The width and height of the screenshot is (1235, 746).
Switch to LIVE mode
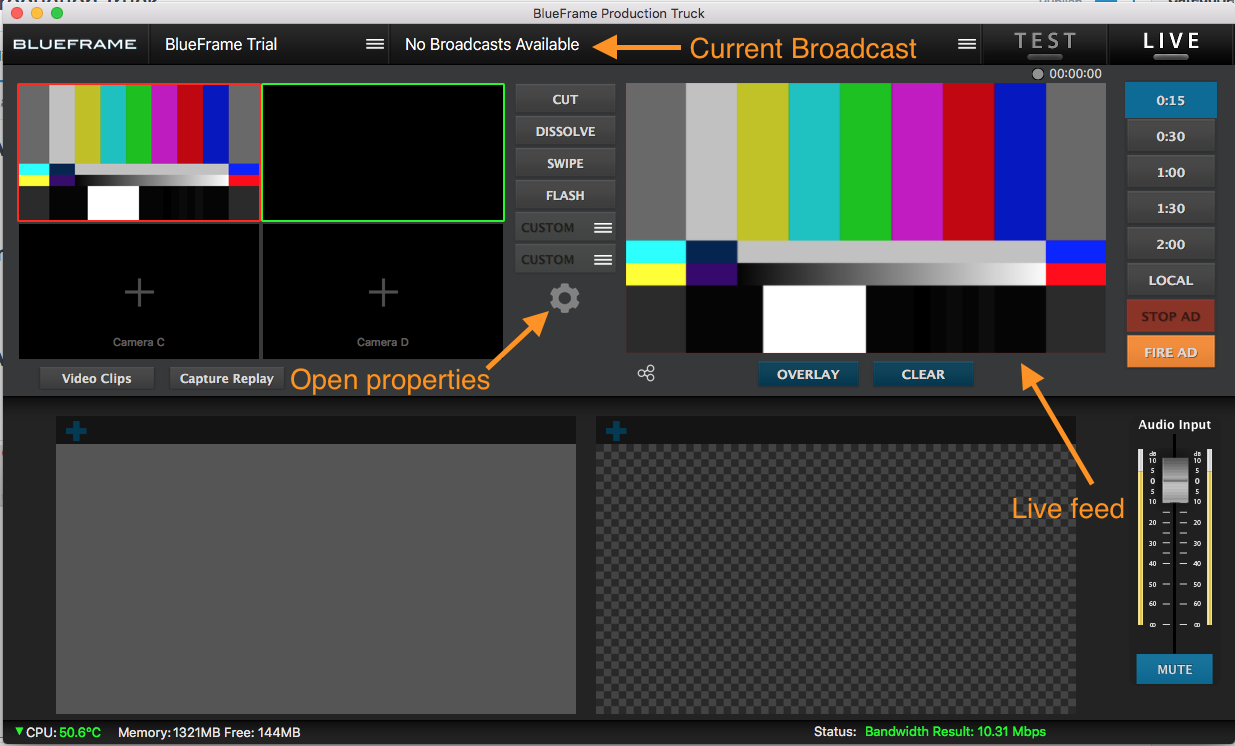pyautogui.click(x=1171, y=44)
